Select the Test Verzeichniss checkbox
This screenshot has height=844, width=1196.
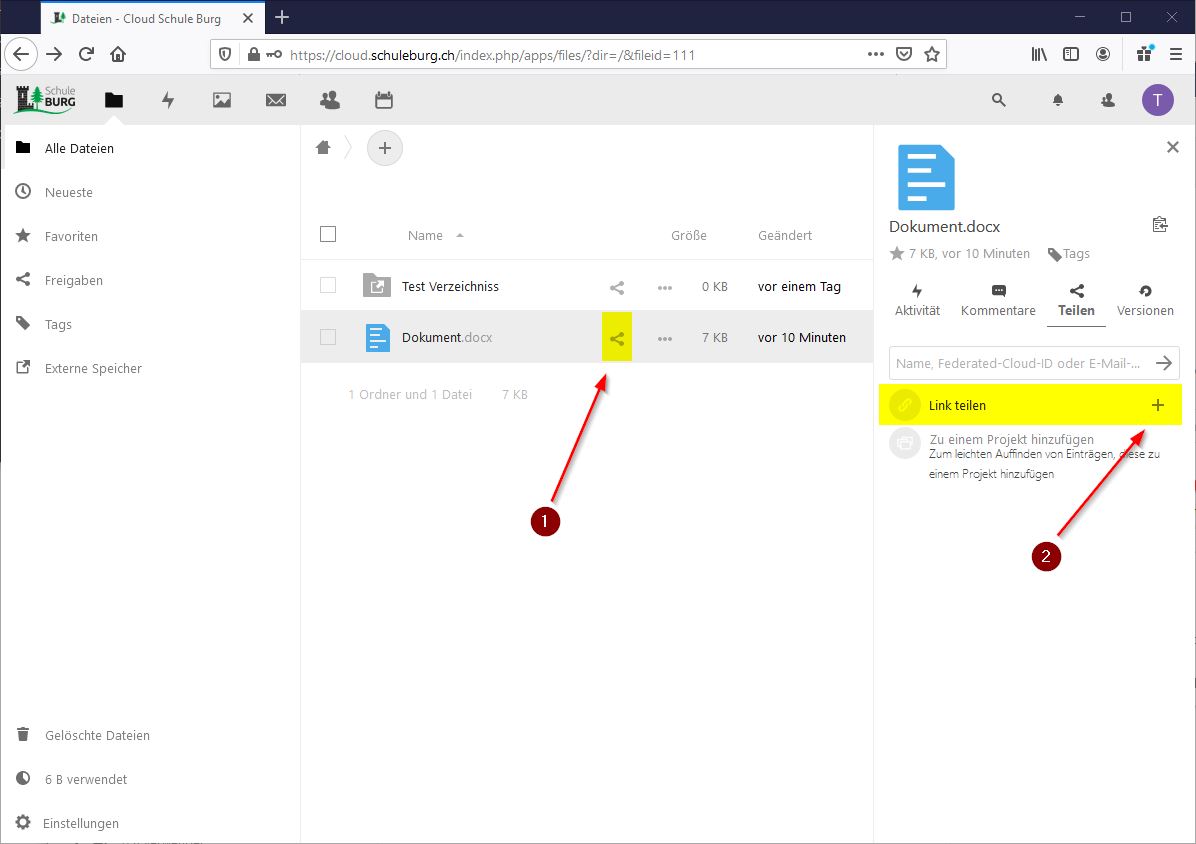click(x=328, y=286)
